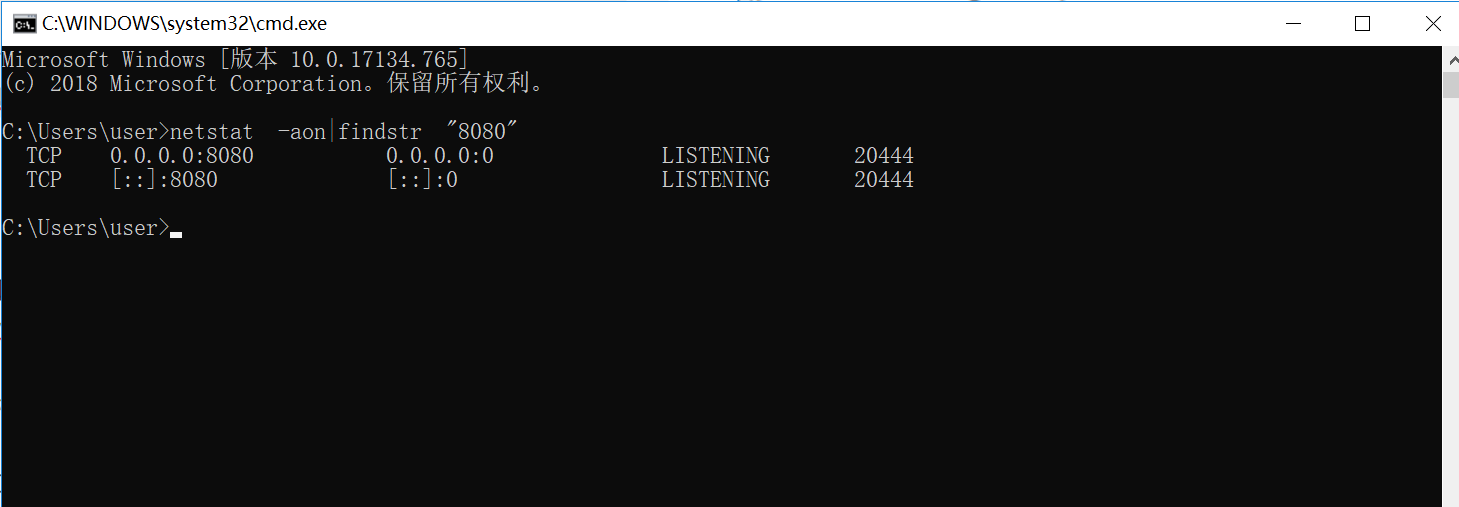The height and width of the screenshot is (507, 1459).
Task: Click the quoted "8080" search string
Action: point(483,132)
